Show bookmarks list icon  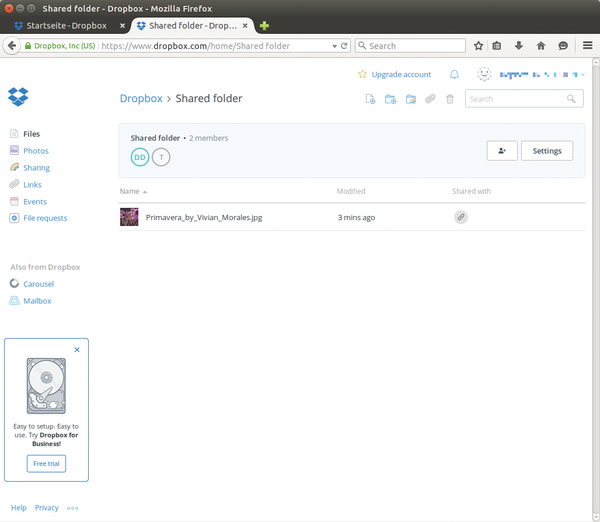[x=497, y=46]
